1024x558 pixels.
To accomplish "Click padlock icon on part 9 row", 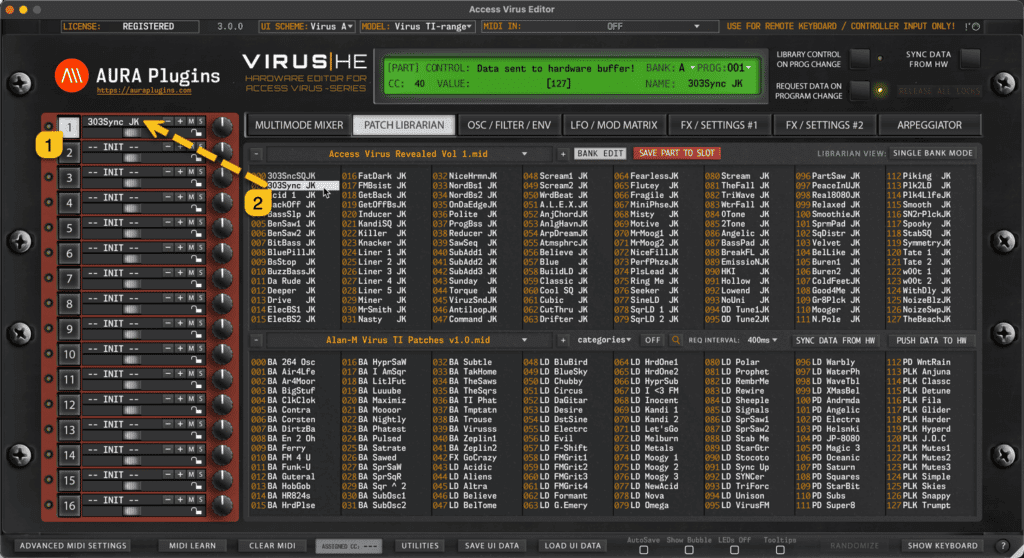I will point(196,334).
